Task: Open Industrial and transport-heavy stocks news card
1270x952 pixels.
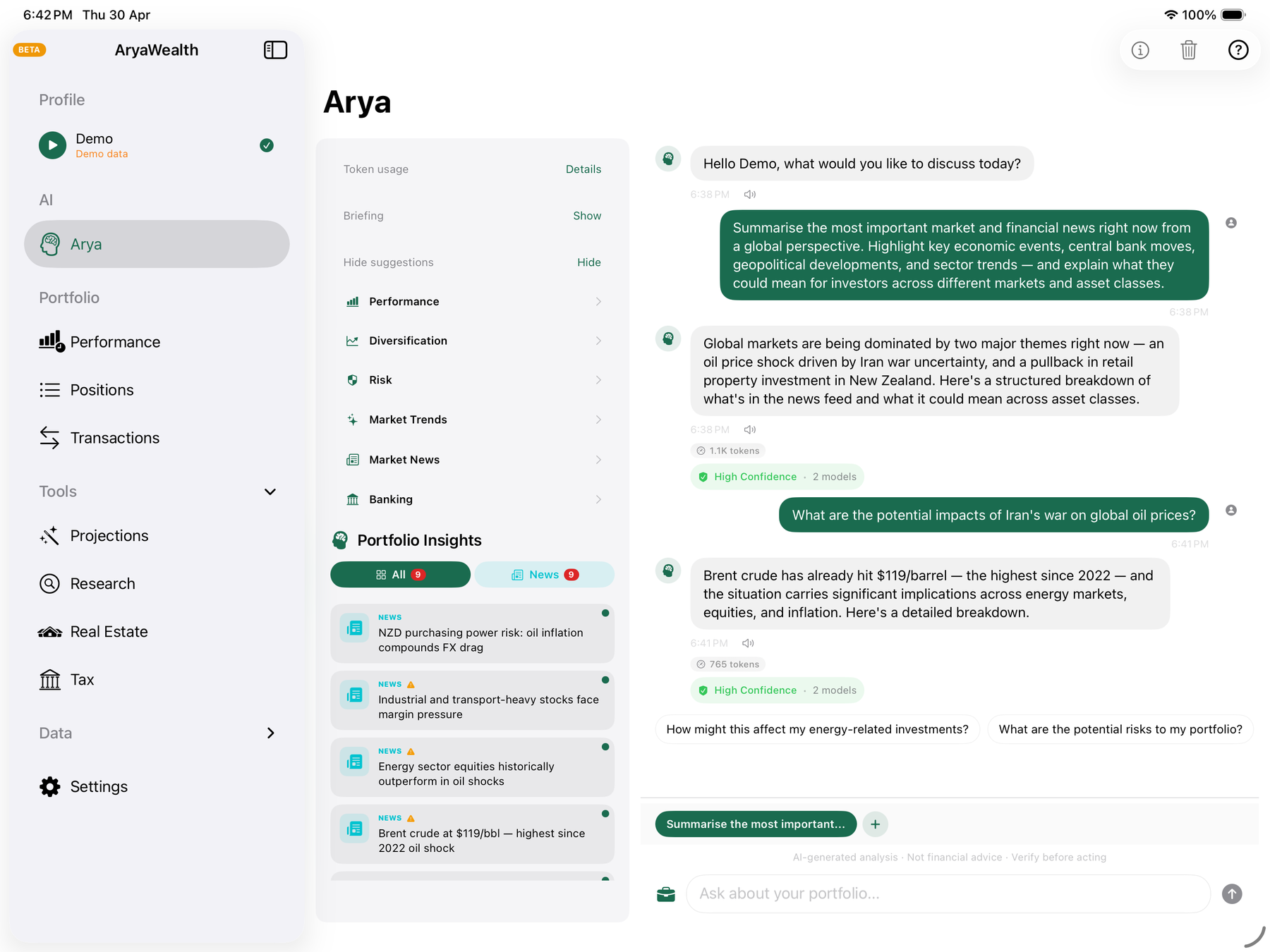Action: 472,700
